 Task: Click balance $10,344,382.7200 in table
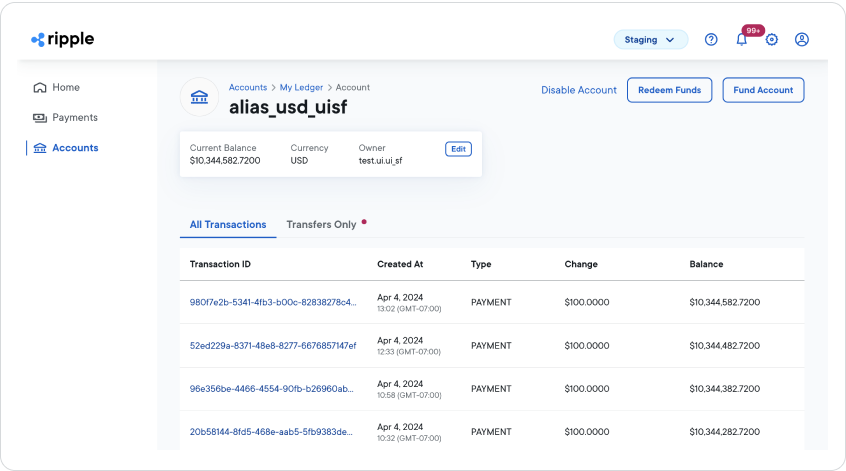[725, 388]
